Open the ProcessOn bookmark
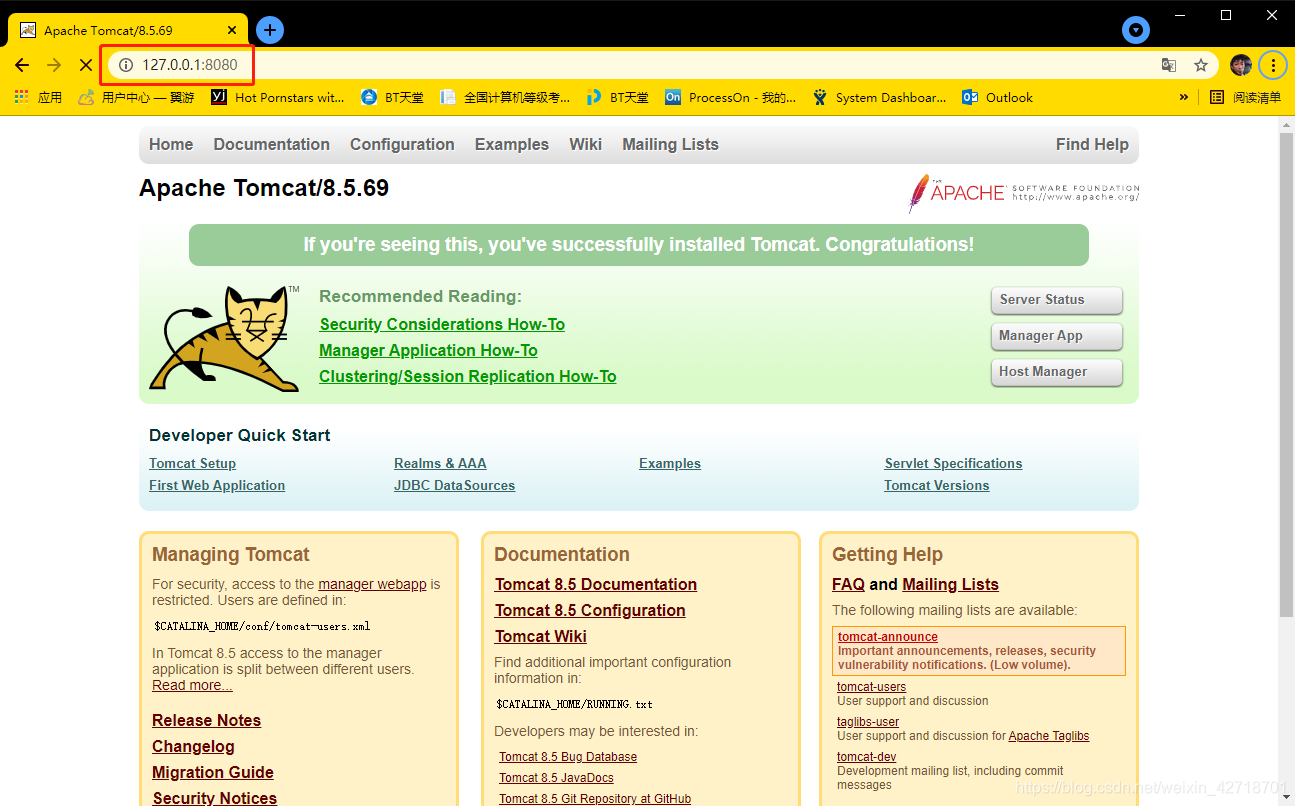The height and width of the screenshot is (806, 1295). (x=731, y=97)
